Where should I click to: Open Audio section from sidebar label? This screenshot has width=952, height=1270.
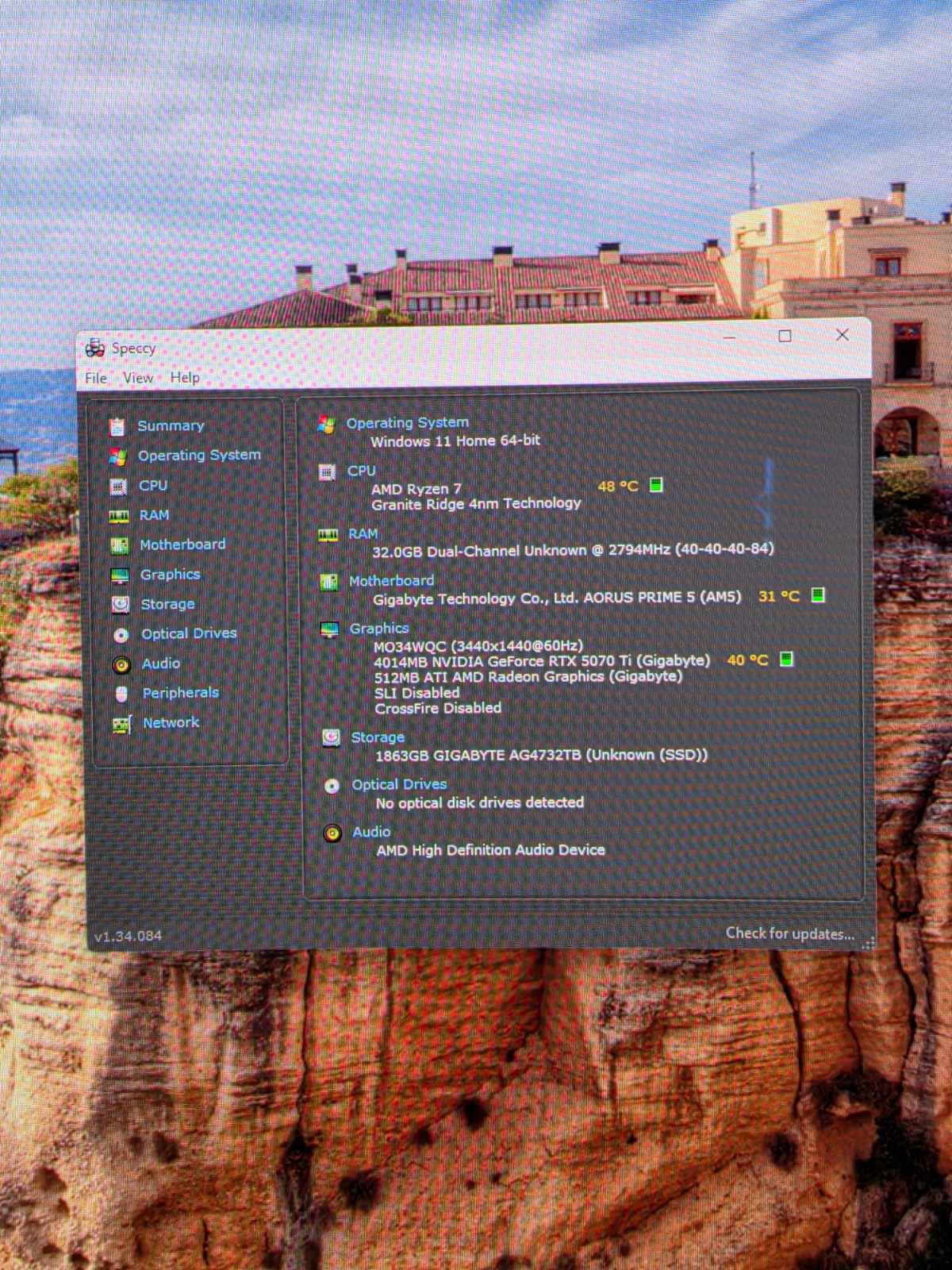pos(161,664)
